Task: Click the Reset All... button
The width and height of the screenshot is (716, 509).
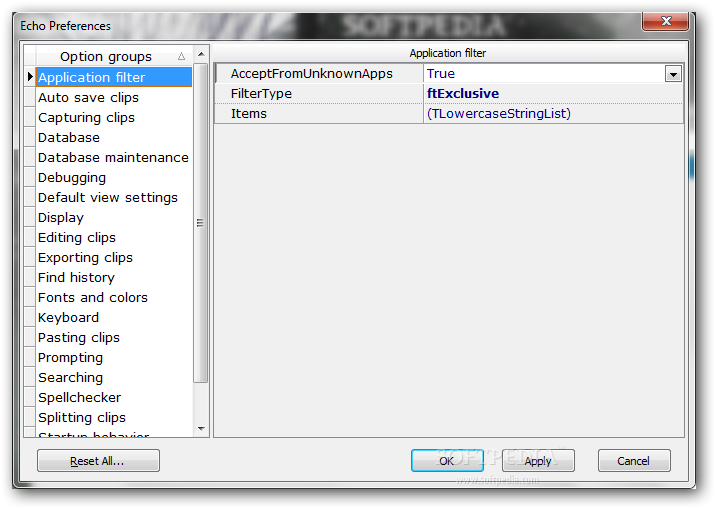Action: click(98, 461)
